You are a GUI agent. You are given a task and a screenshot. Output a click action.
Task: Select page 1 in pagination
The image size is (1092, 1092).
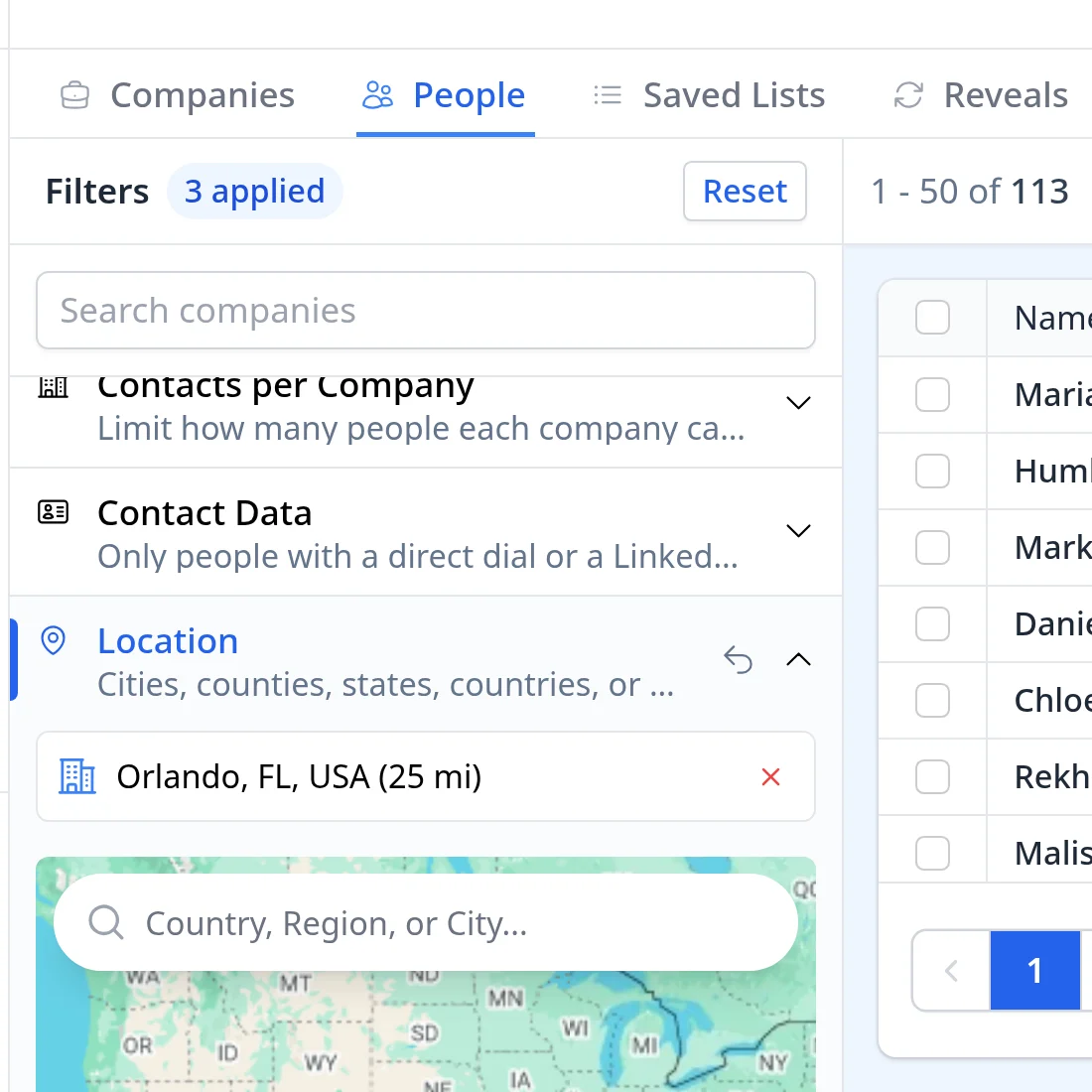pos(1034,970)
